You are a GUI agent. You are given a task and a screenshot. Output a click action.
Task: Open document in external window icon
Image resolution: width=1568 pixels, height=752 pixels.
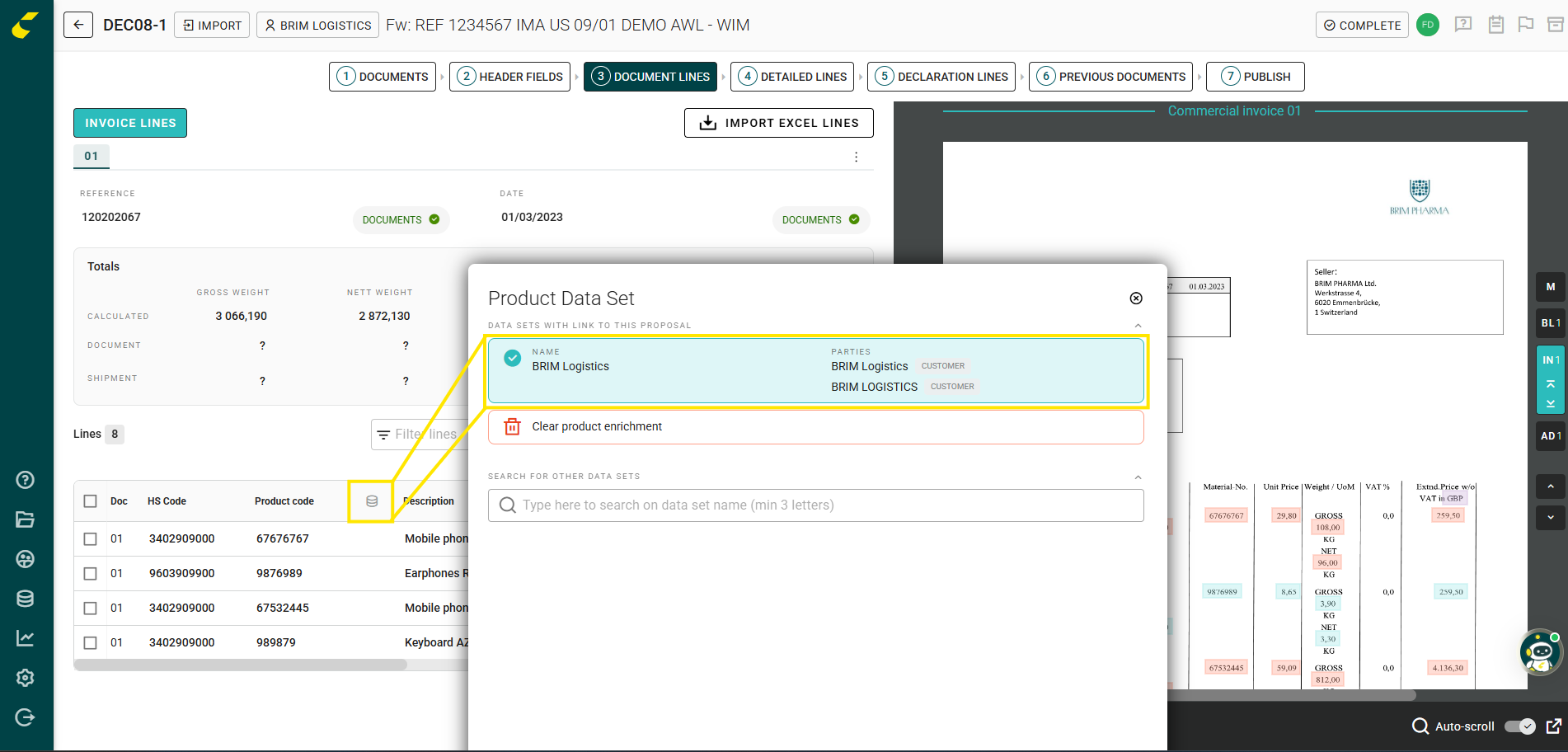(x=1554, y=726)
